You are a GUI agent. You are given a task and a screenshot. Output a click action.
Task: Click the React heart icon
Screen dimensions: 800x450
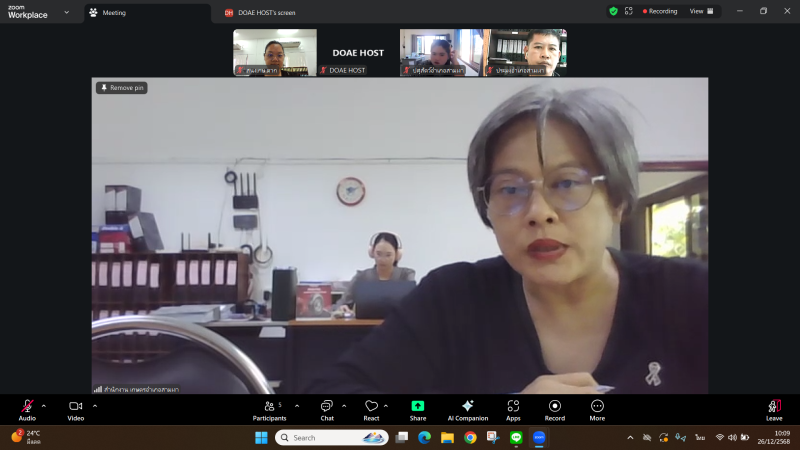[371, 407]
